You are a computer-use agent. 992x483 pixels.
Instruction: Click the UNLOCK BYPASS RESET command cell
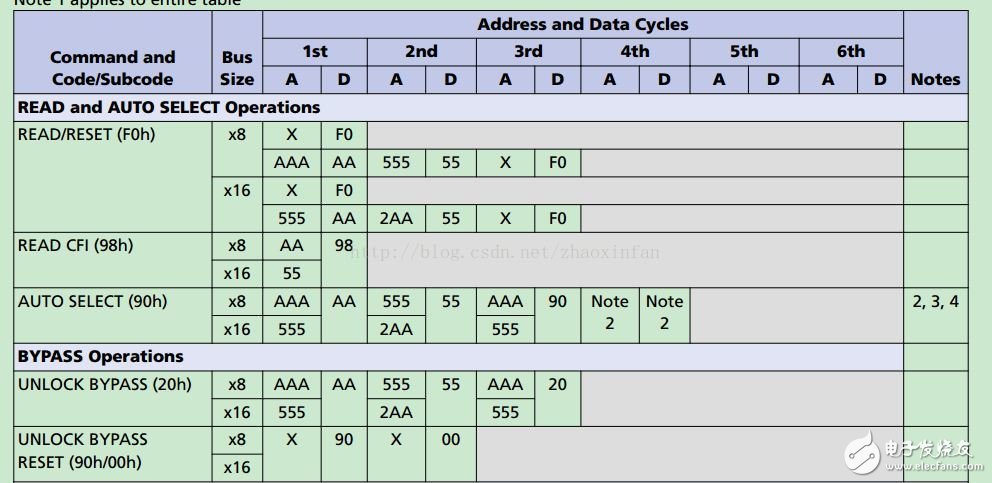point(83,450)
